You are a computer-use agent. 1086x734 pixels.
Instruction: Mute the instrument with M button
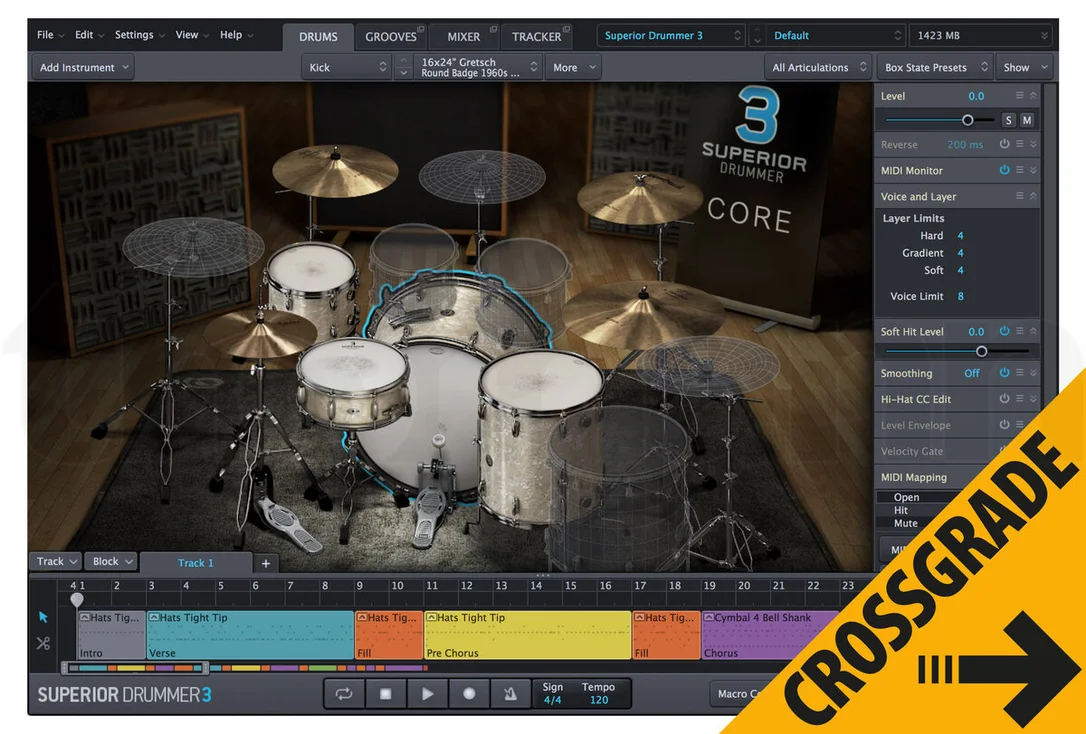(1026, 120)
